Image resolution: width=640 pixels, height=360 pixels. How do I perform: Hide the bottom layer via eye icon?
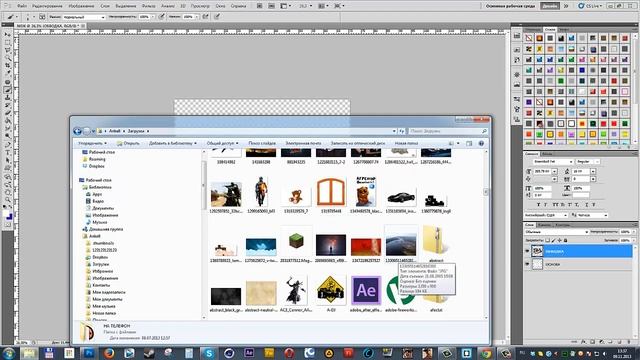click(x=527, y=264)
